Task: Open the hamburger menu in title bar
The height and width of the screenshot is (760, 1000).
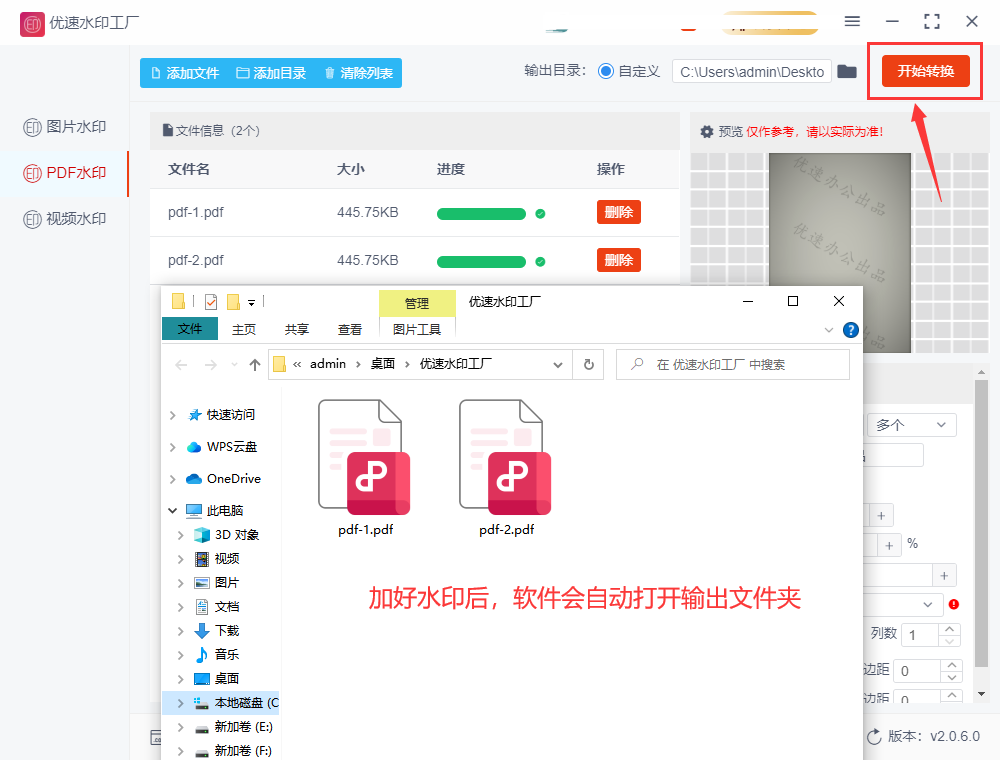Action: [852, 22]
